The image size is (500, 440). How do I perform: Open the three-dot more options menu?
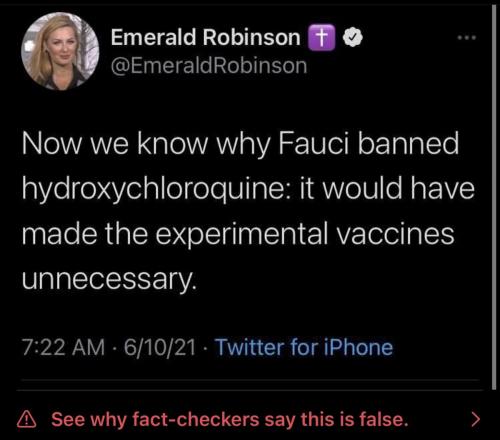coord(467,38)
